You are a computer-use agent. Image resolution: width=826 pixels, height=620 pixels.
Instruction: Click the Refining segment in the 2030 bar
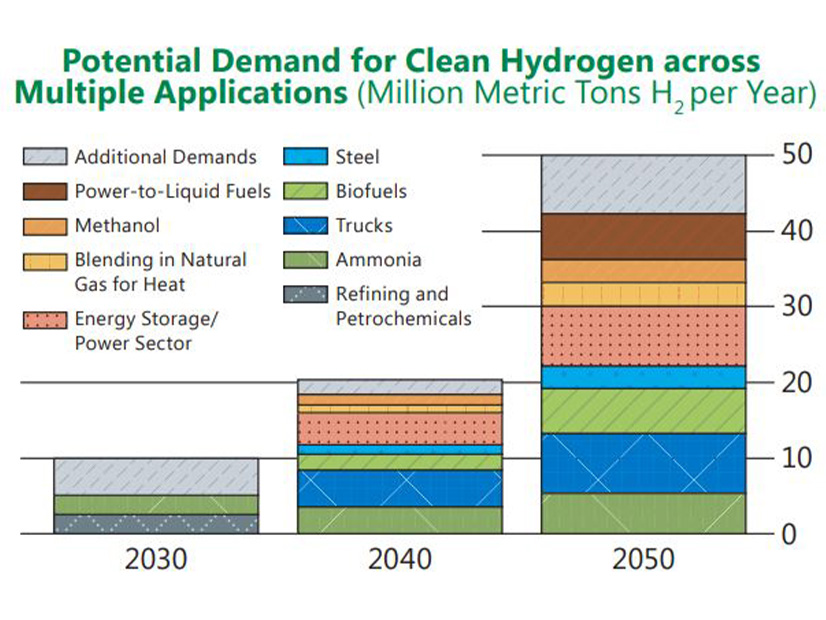coord(155,524)
